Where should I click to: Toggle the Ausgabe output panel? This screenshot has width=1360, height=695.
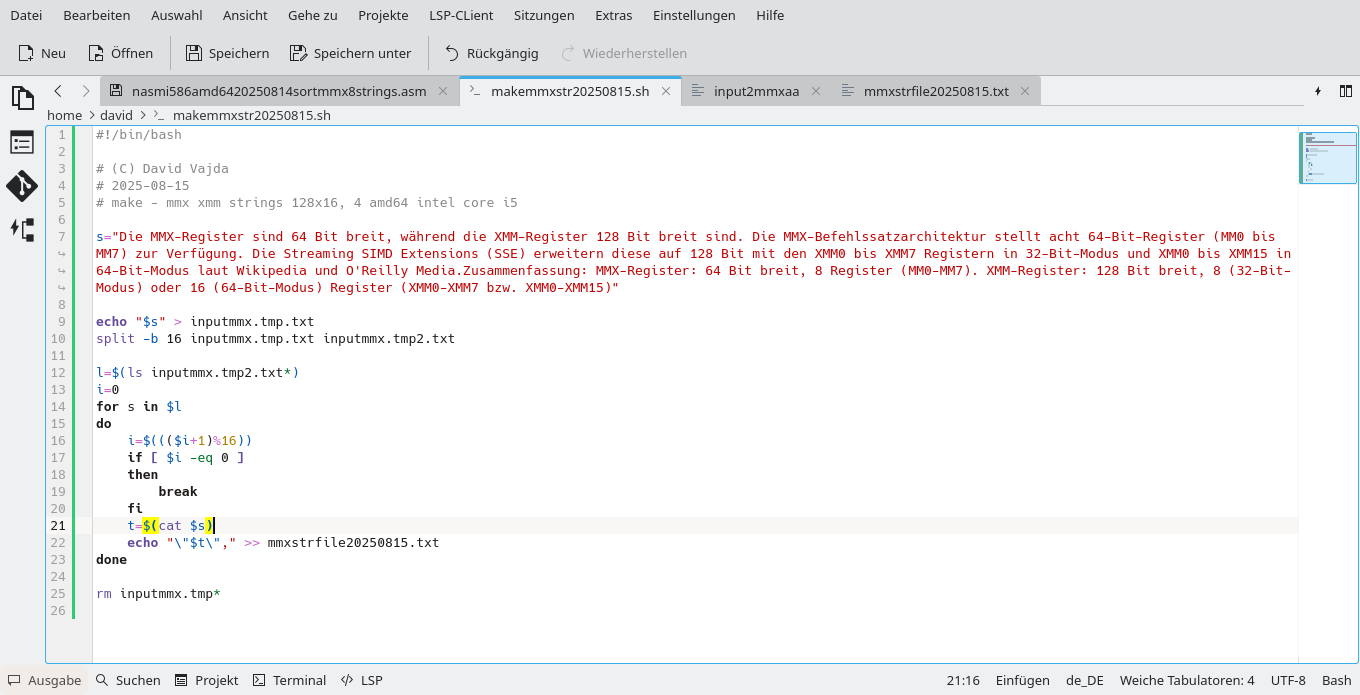click(x=45, y=680)
